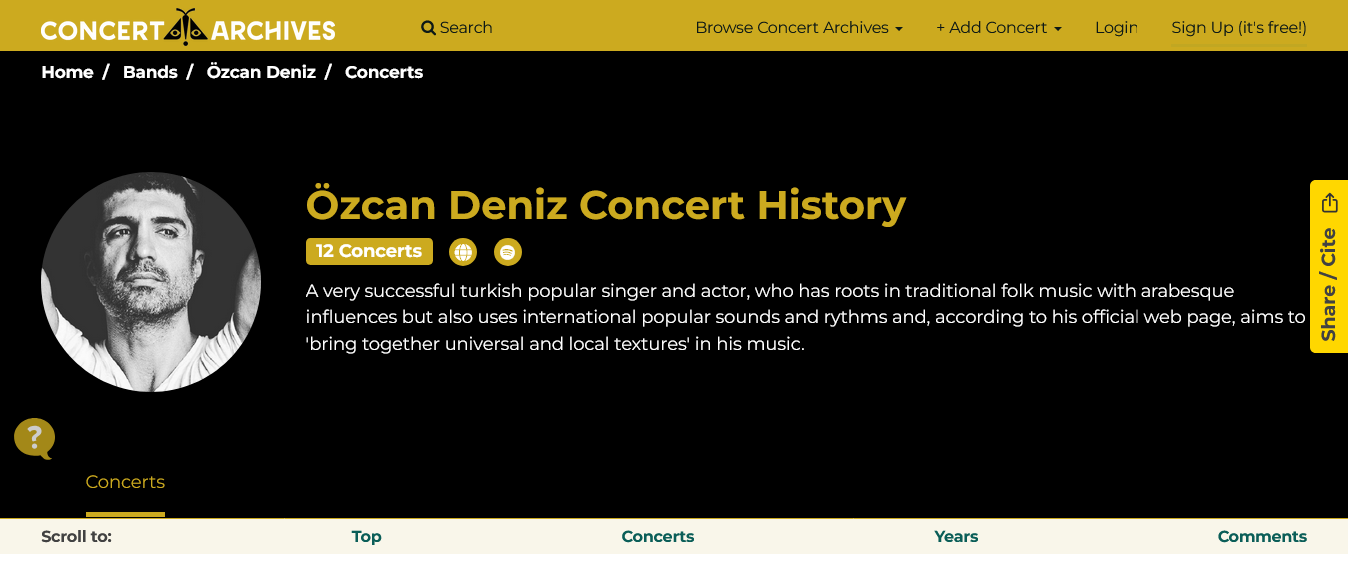The image size is (1348, 564).
Task: Open the Concert Archives logo homepage
Action: [x=188, y=27]
